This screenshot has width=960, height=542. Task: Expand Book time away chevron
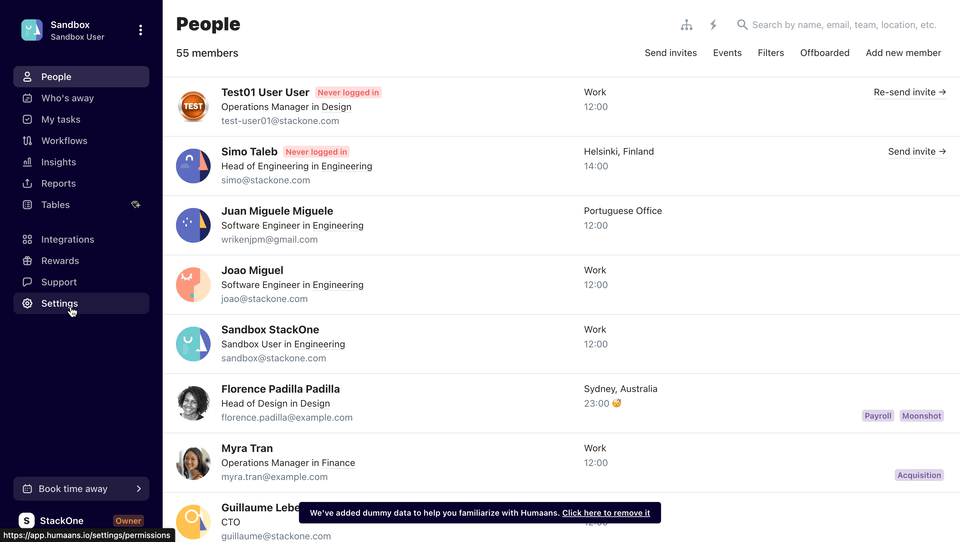[x=139, y=489]
